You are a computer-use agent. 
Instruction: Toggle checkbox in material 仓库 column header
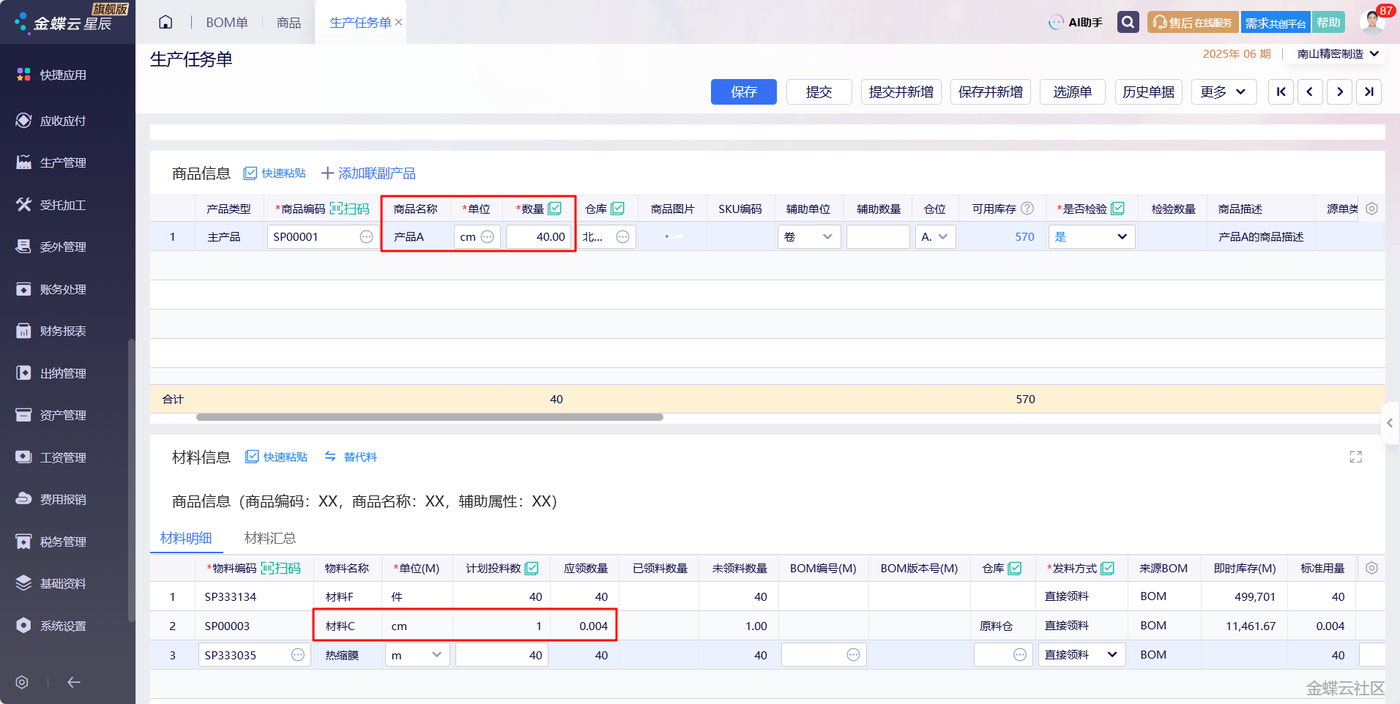[1015, 568]
